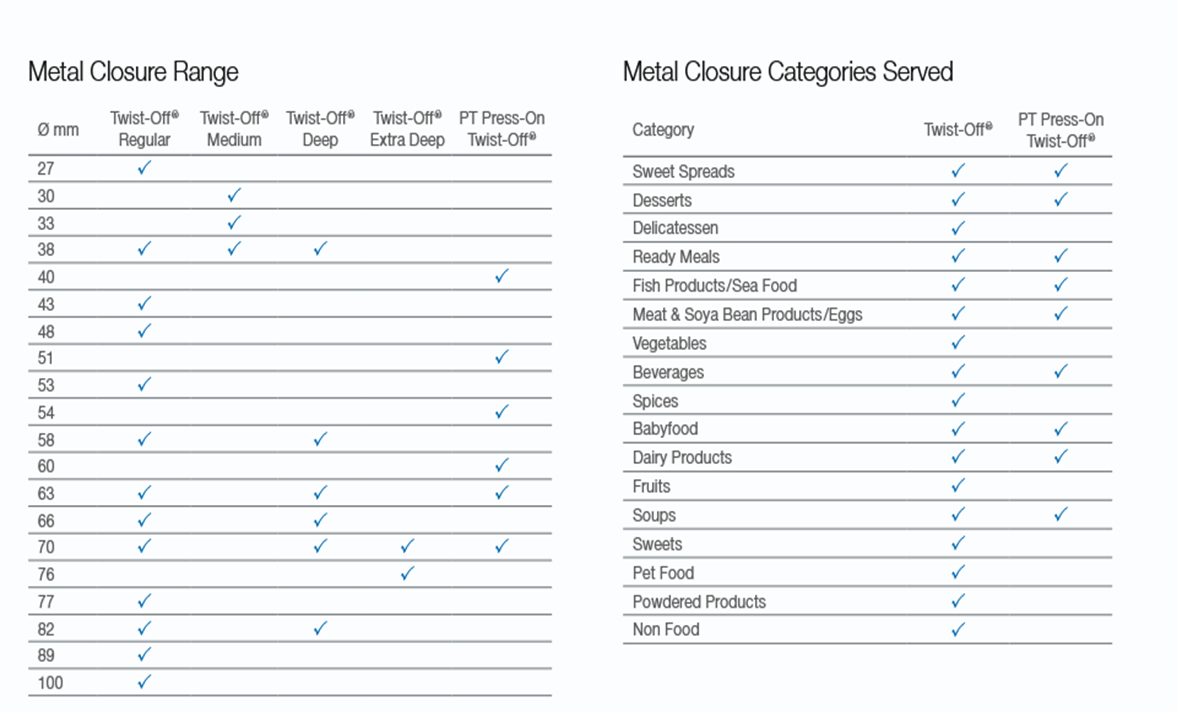The image size is (1177, 712).
Task: Click the Metal Closure Categories Served heading
Action: pyautogui.click(x=788, y=72)
